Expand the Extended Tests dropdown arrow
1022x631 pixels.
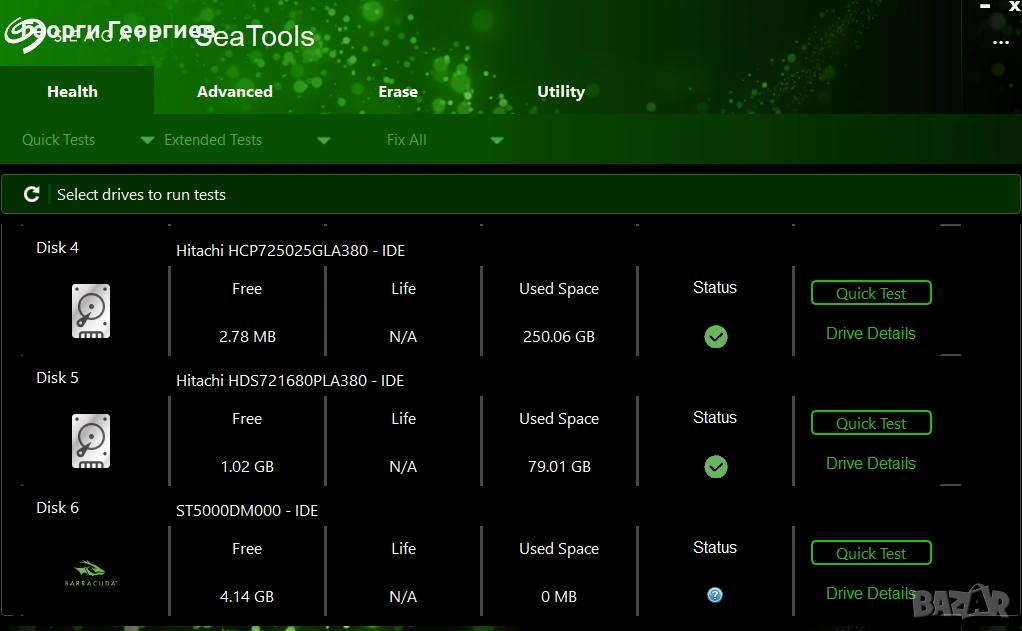[323, 141]
